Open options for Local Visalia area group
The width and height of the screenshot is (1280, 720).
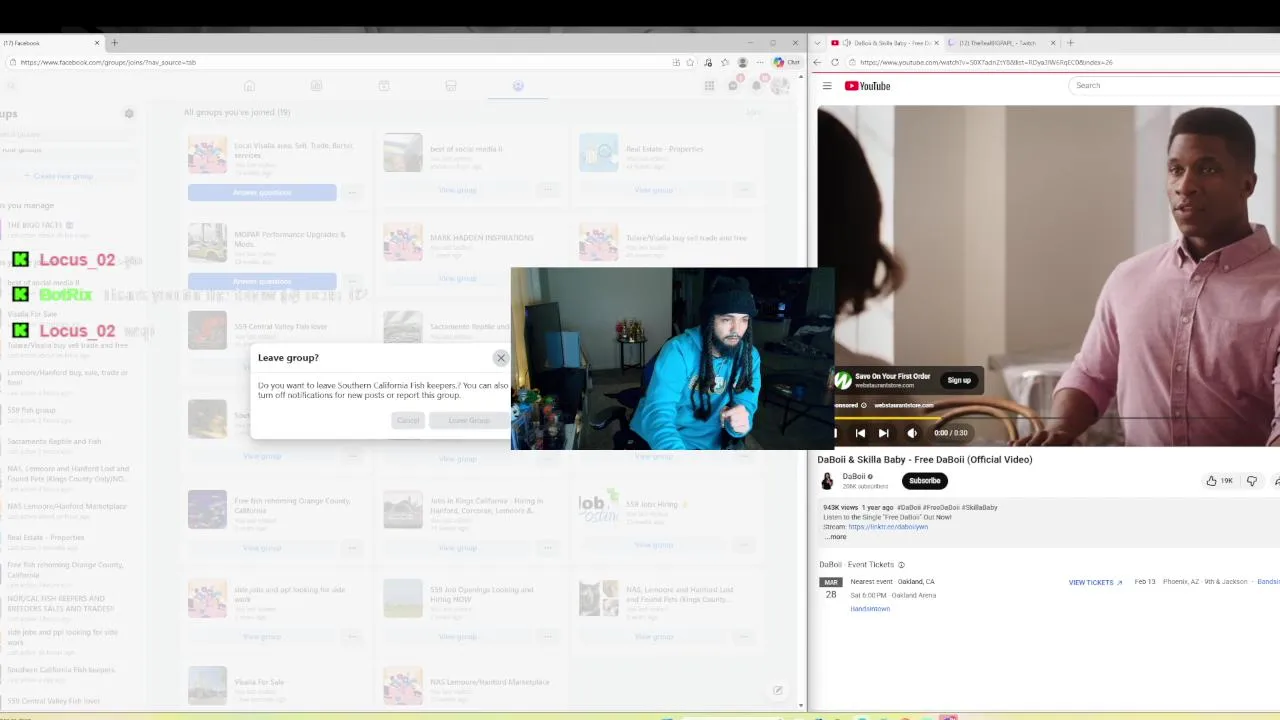[352, 192]
